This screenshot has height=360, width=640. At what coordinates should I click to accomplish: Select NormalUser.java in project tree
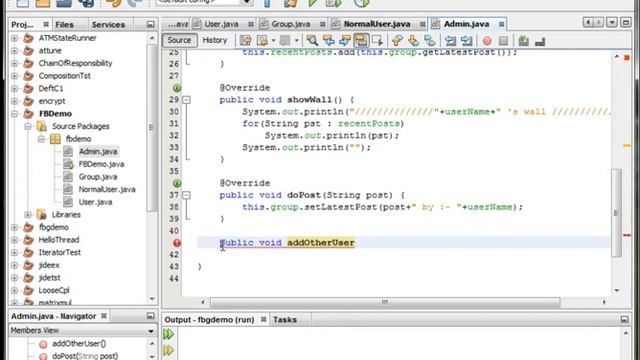(107, 189)
